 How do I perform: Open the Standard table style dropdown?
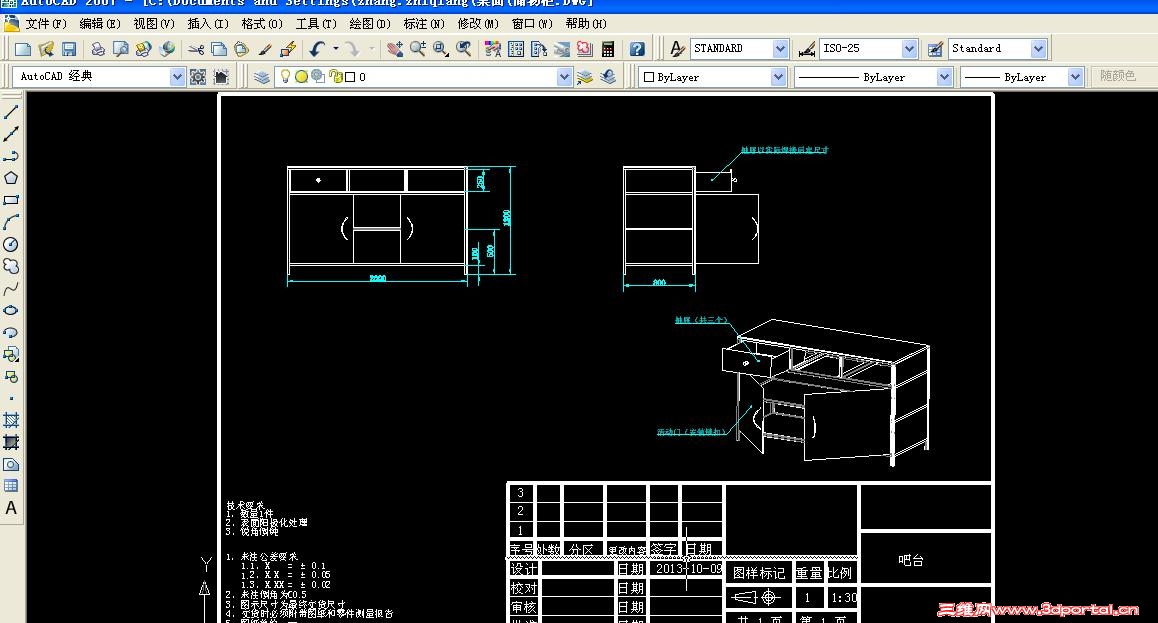[x=1038, y=49]
